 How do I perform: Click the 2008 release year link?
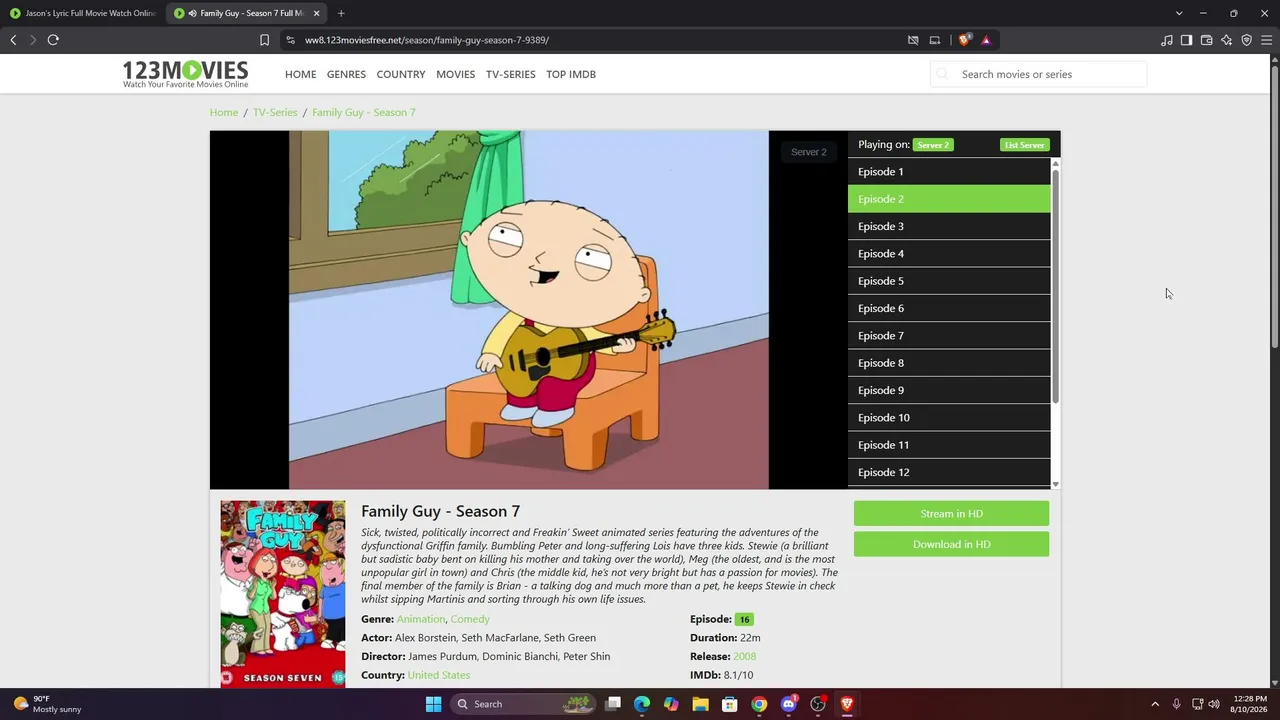tap(744, 656)
